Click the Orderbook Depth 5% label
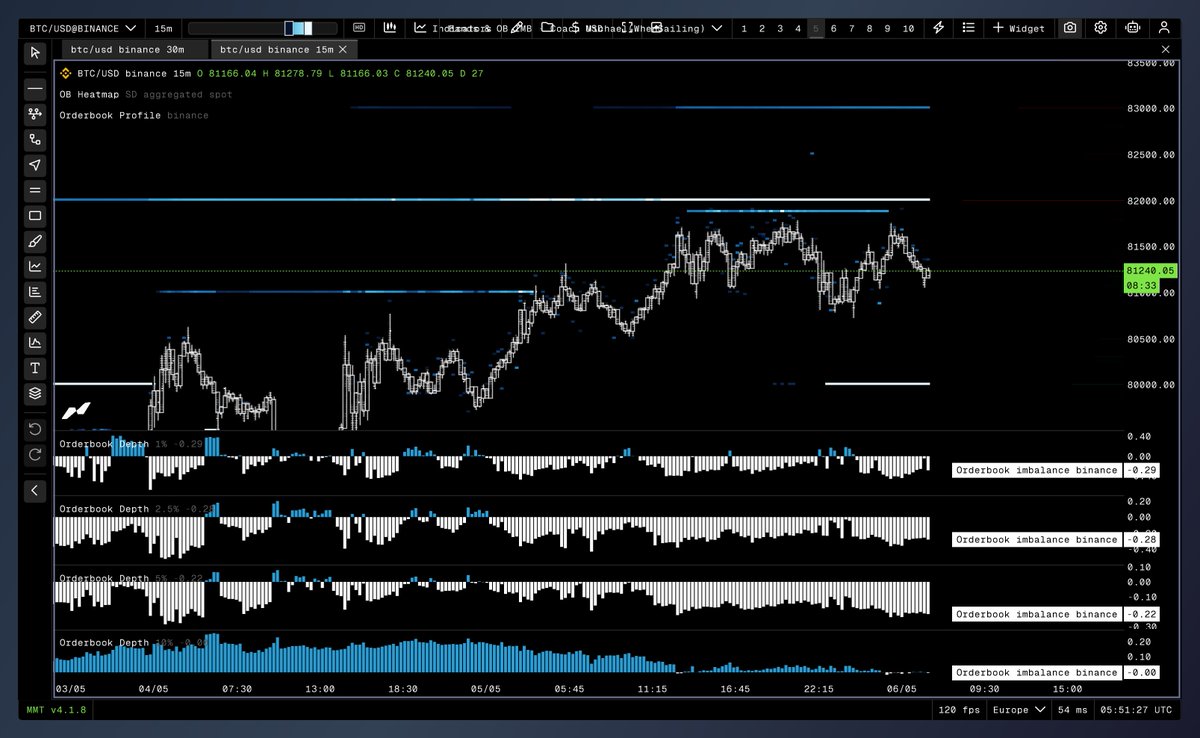1200x738 pixels. click(104, 578)
